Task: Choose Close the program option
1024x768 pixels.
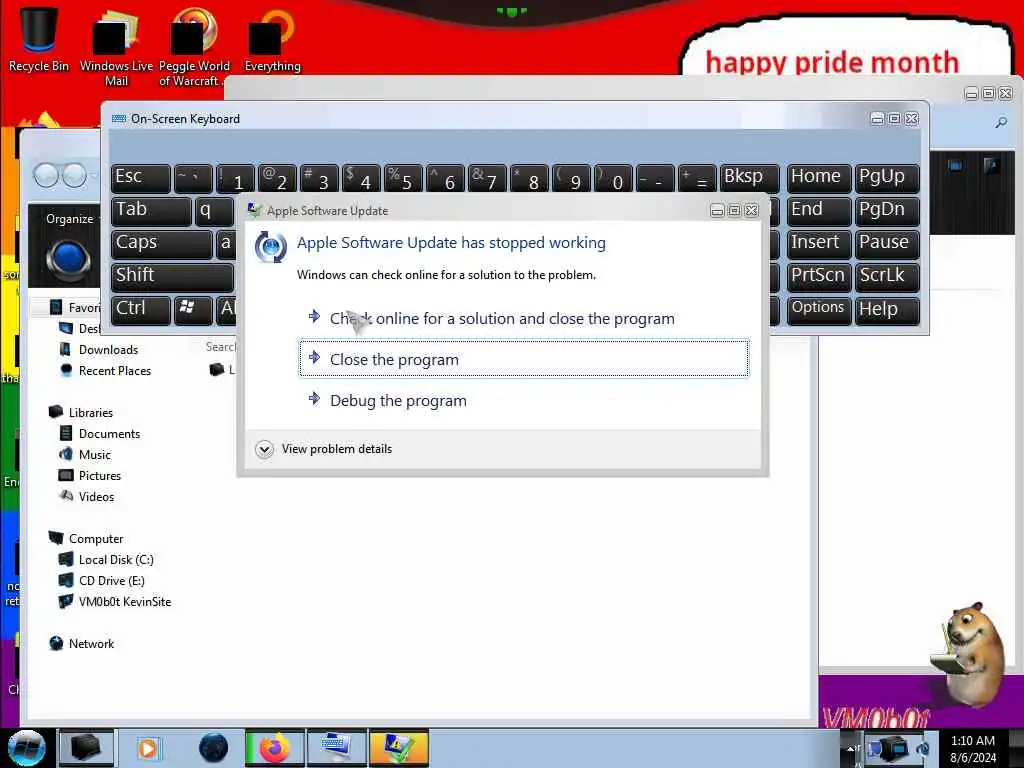Action: (x=524, y=358)
